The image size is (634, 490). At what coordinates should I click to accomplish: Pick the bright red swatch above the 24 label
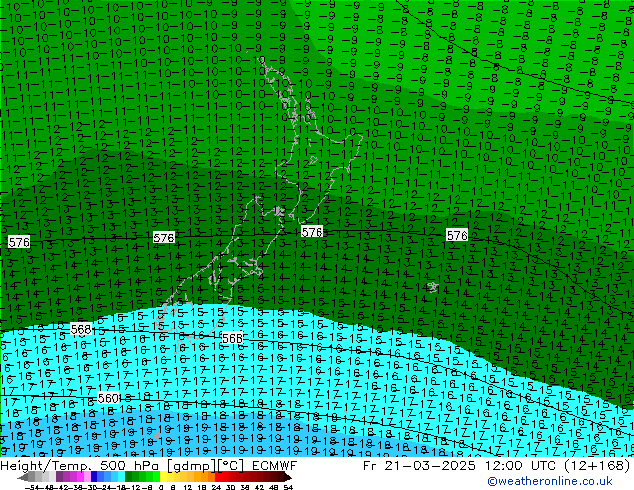218,477
